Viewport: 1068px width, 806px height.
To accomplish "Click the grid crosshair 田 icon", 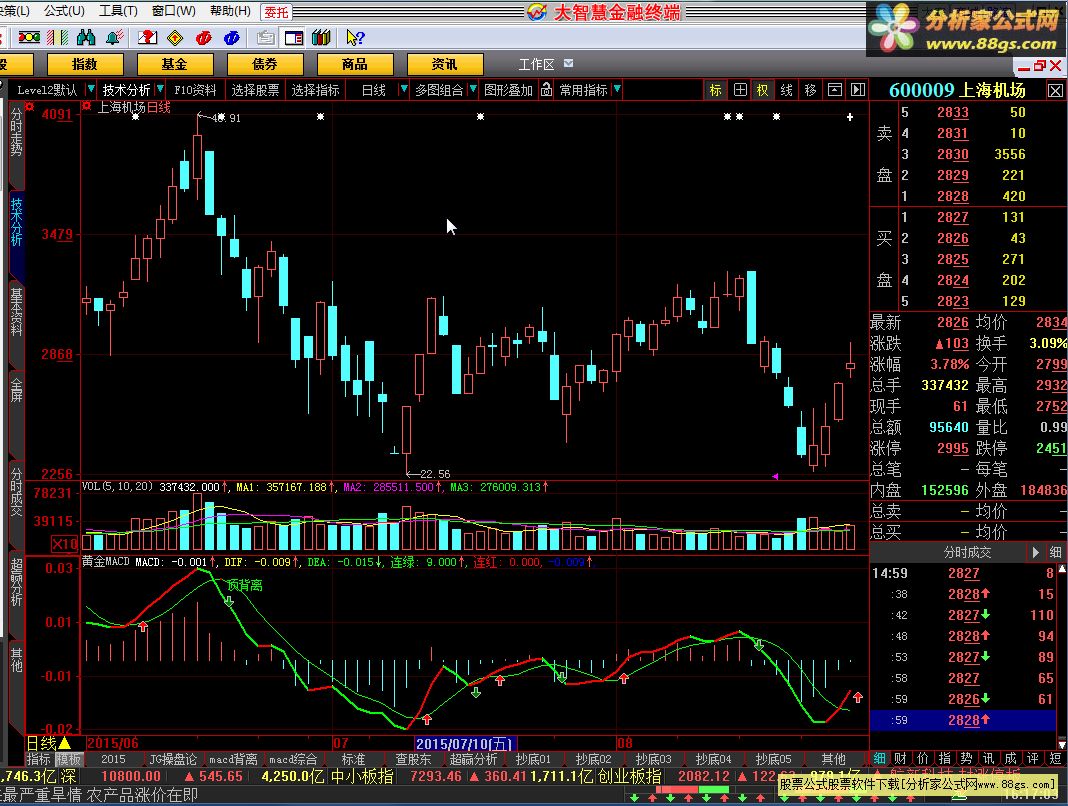I will (x=740, y=90).
